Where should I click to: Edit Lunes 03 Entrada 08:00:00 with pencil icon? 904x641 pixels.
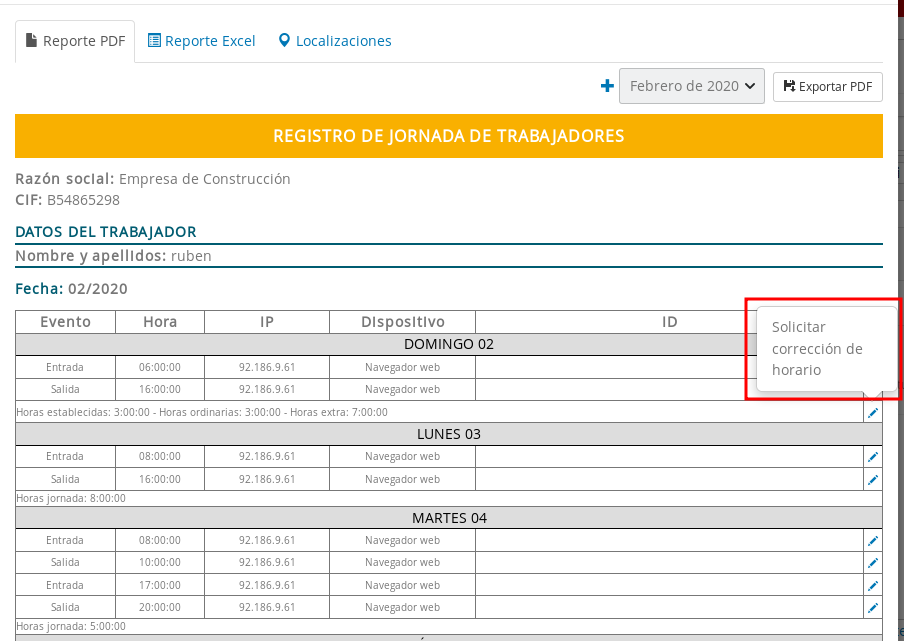[x=873, y=457]
